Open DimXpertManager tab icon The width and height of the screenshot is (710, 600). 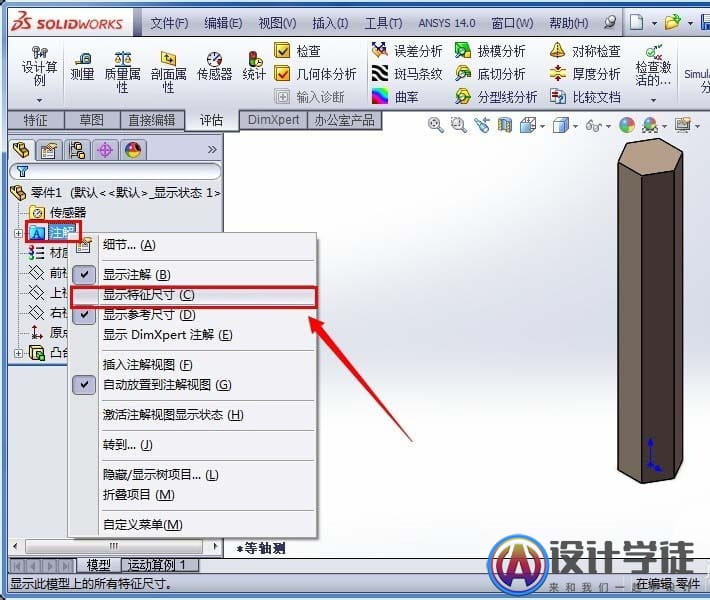(105, 150)
